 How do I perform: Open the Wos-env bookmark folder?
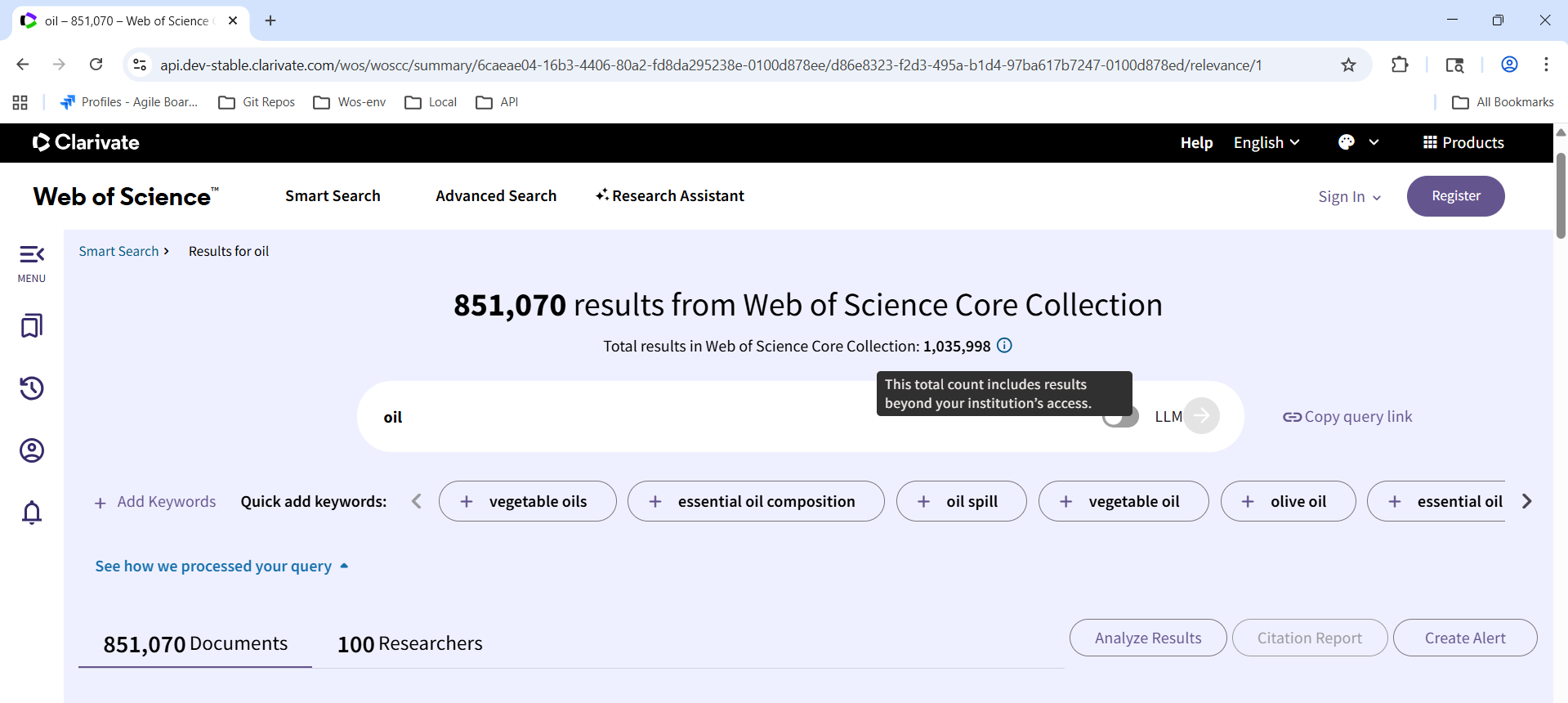[x=350, y=102]
